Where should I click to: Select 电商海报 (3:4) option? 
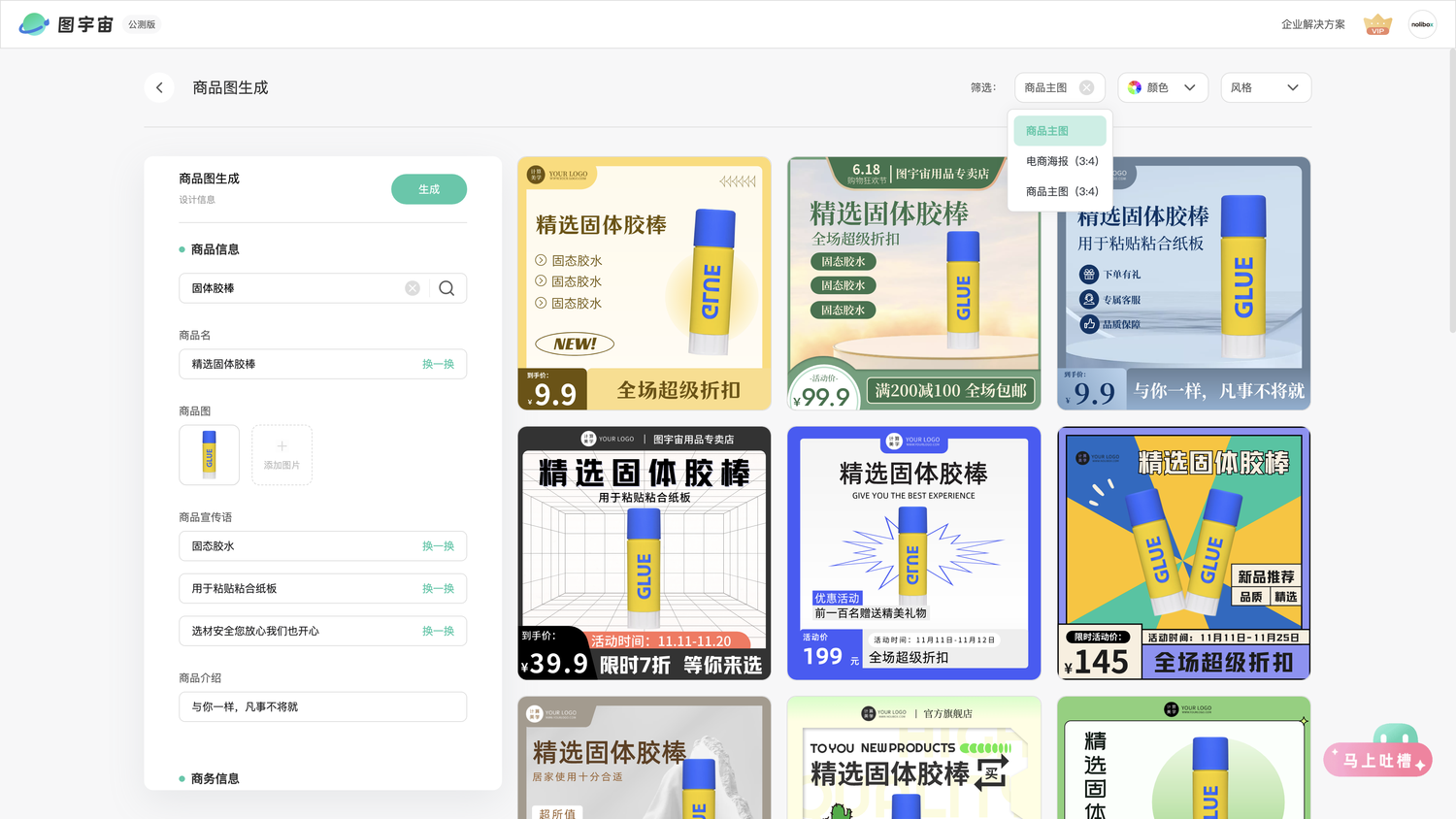pos(1060,161)
